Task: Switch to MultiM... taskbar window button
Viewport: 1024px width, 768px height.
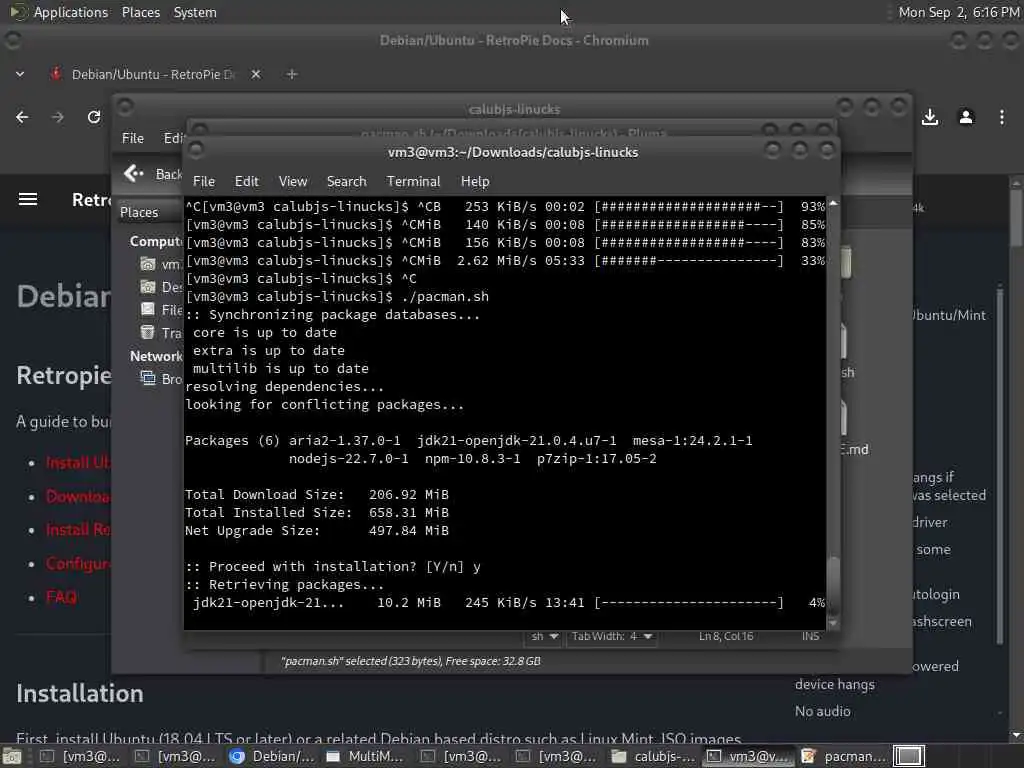Action: point(368,756)
